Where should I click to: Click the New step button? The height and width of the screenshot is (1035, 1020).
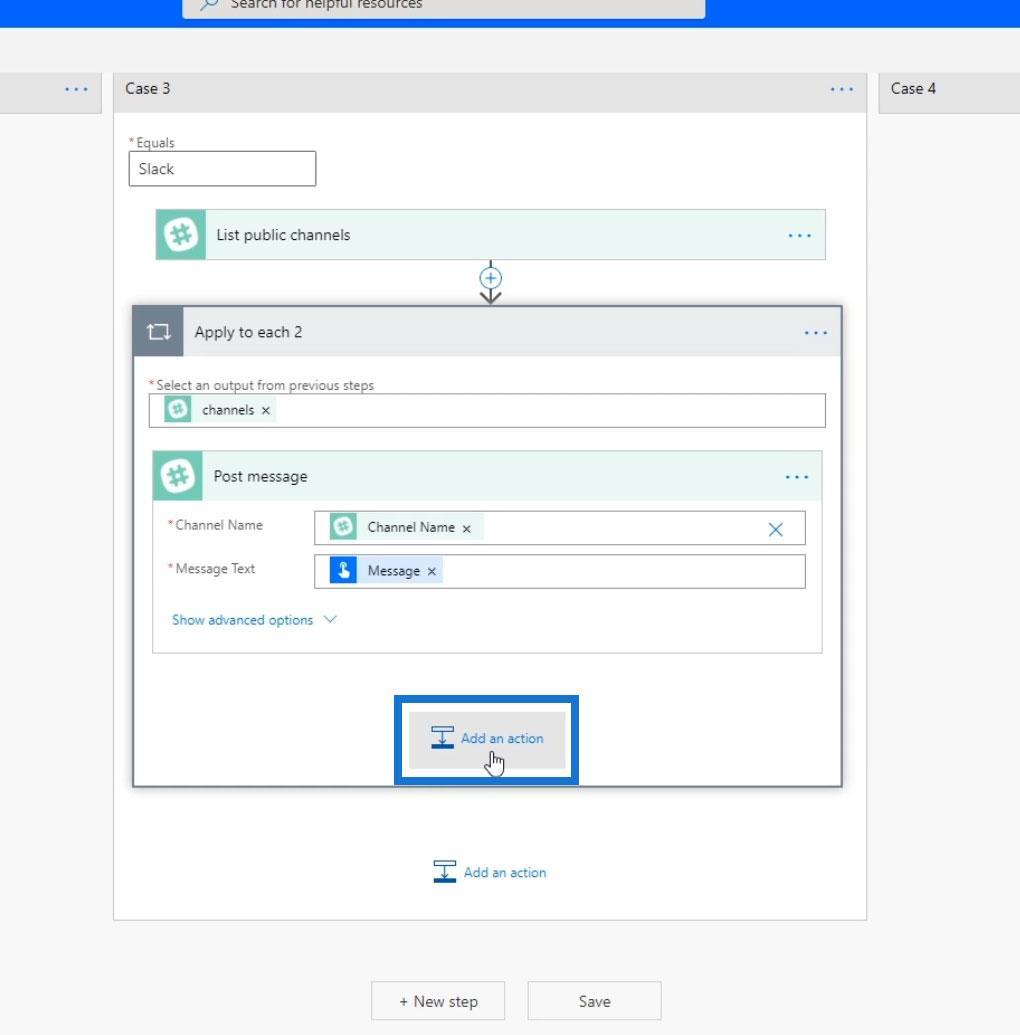[438, 1001]
